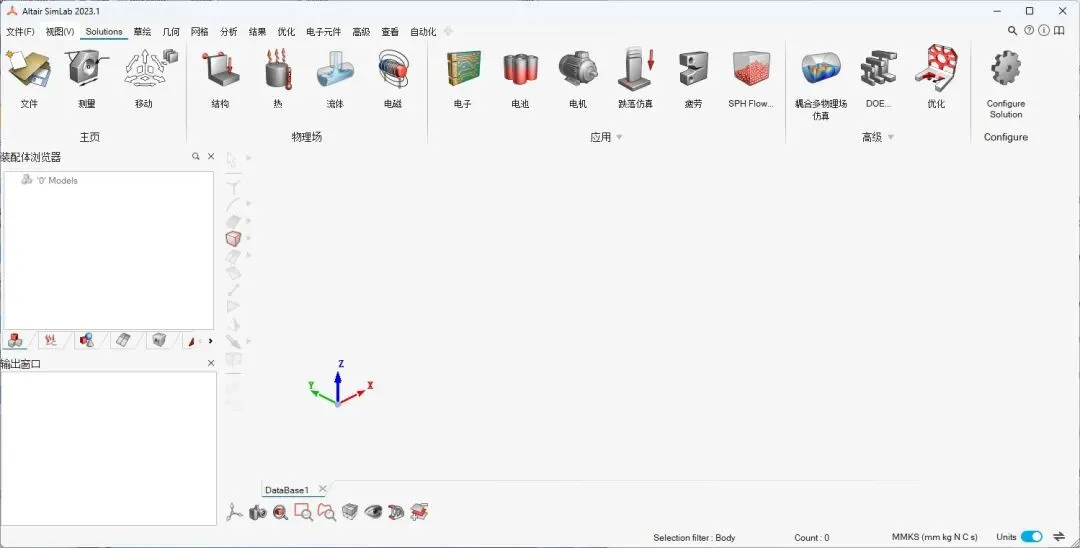This screenshot has height=548, width=1080.
Task: Close the DataBase1 tab
Action: (322, 489)
